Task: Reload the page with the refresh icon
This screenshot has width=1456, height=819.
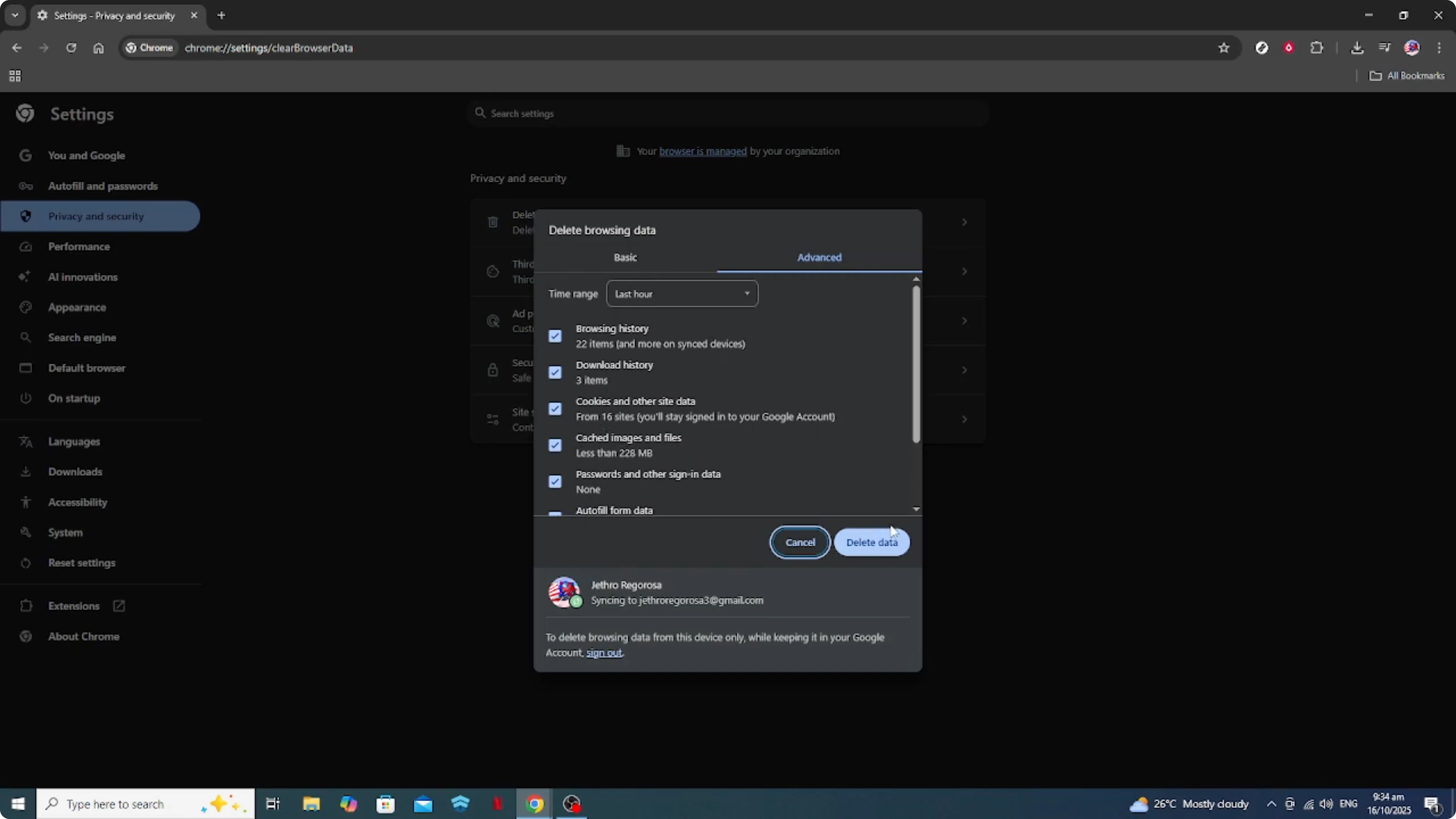Action: click(71, 47)
